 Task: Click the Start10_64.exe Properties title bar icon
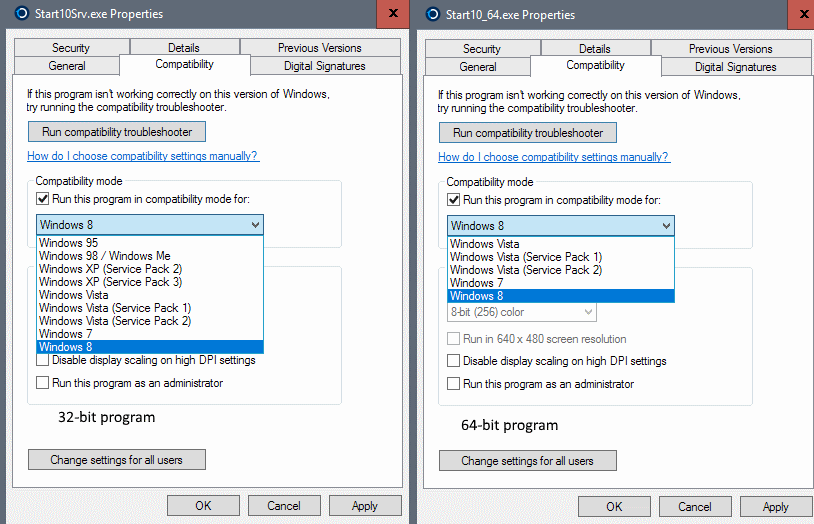click(x=432, y=14)
